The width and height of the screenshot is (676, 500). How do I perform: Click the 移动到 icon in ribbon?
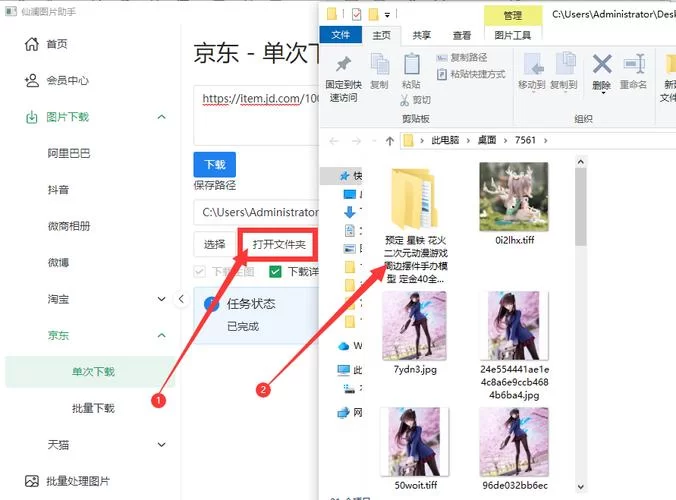pos(532,64)
